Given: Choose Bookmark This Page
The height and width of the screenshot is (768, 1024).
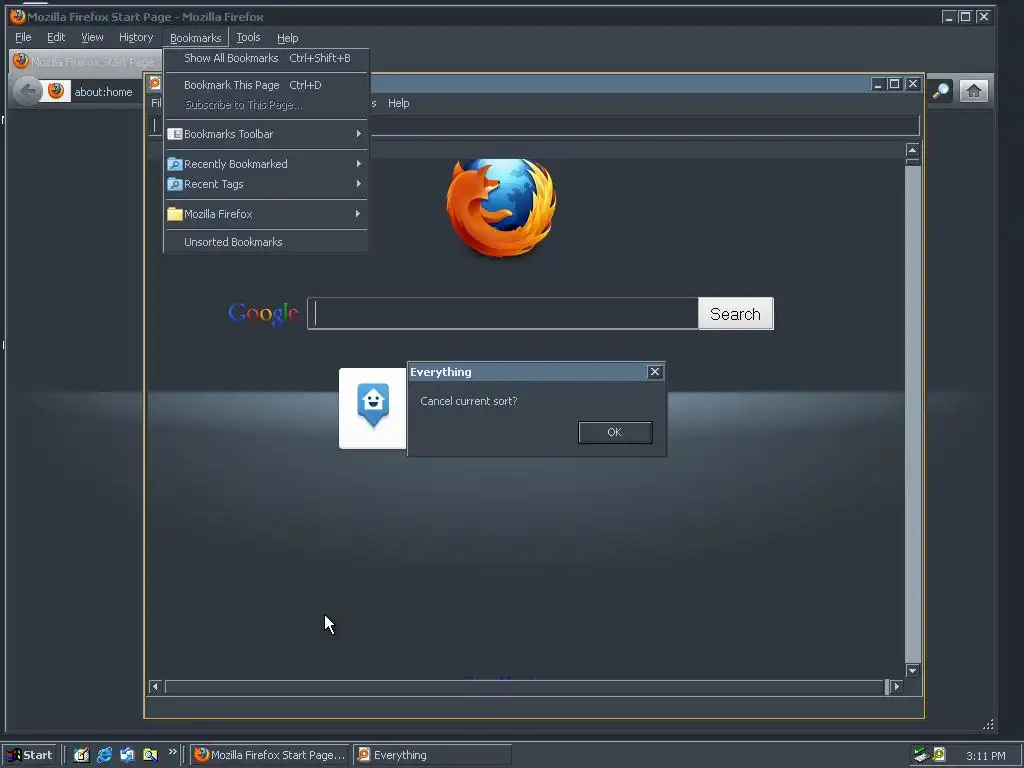Looking at the screenshot, I should (266, 85).
